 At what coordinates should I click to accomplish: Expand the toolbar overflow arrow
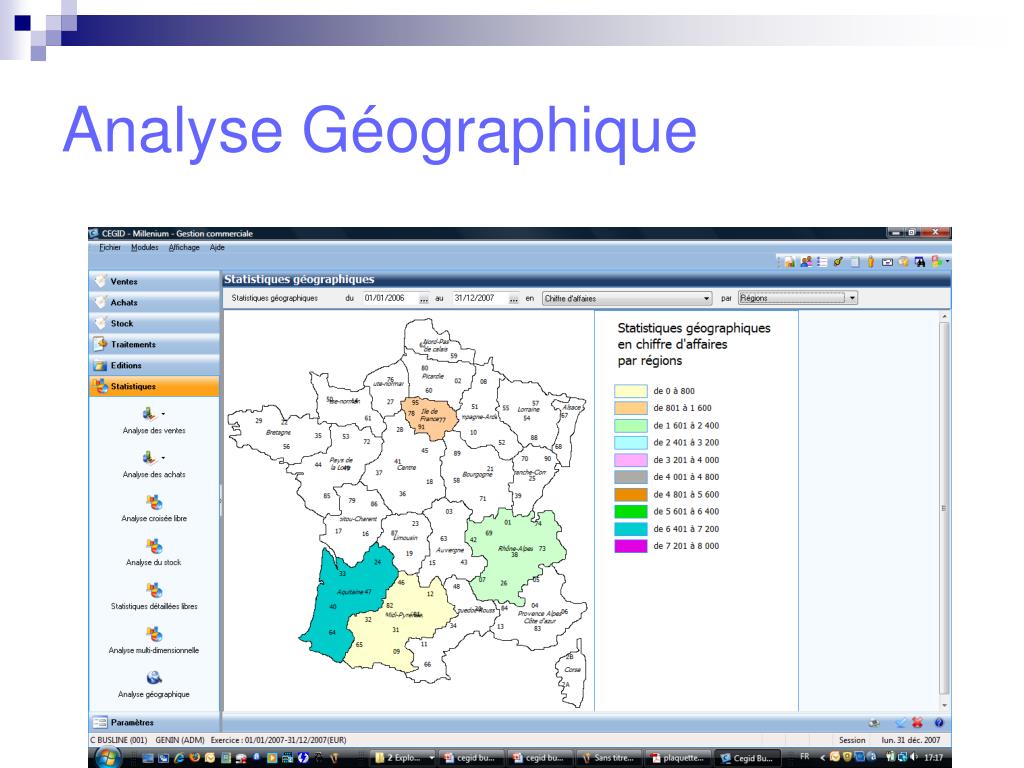point(947,262)
